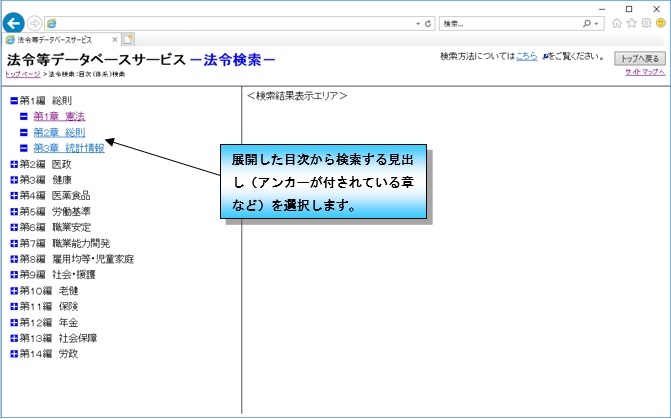Collapse the 第1編 総則 tree node
Screen dimensions: 671x419
click(13, 101)
